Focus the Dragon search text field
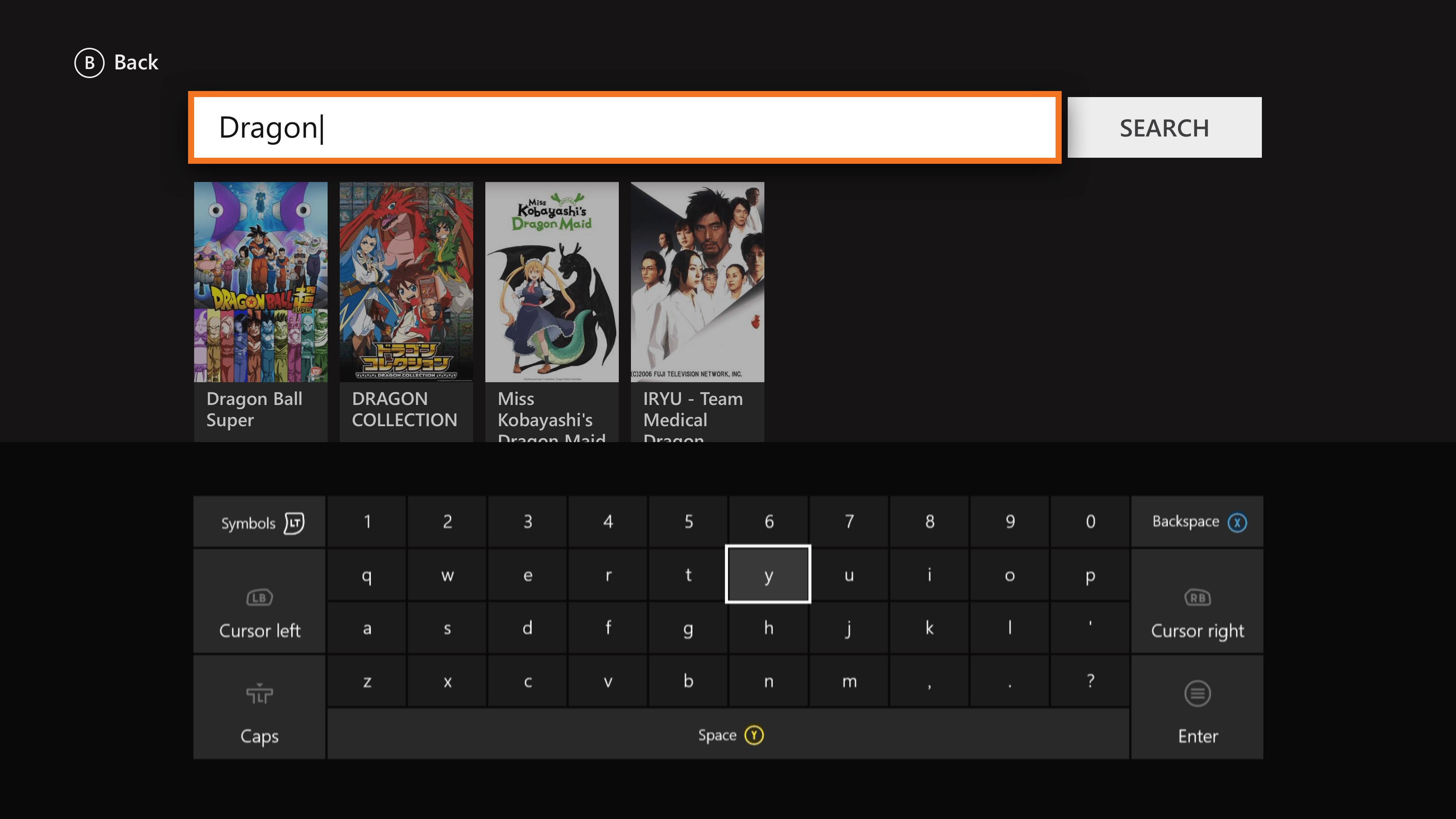Screen dimensions: 1456x819 point(624,128)
